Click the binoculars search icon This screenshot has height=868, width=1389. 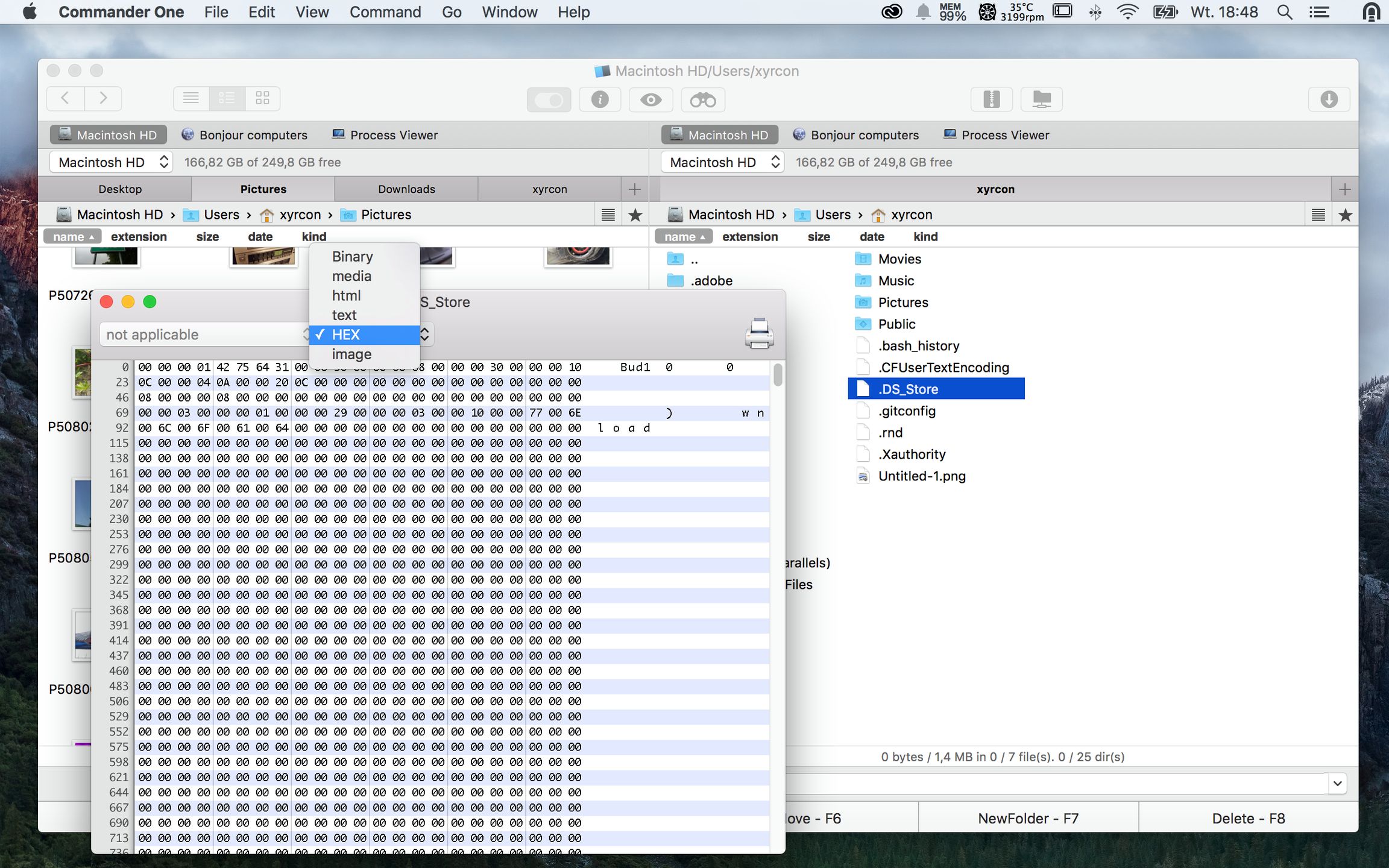702,99
